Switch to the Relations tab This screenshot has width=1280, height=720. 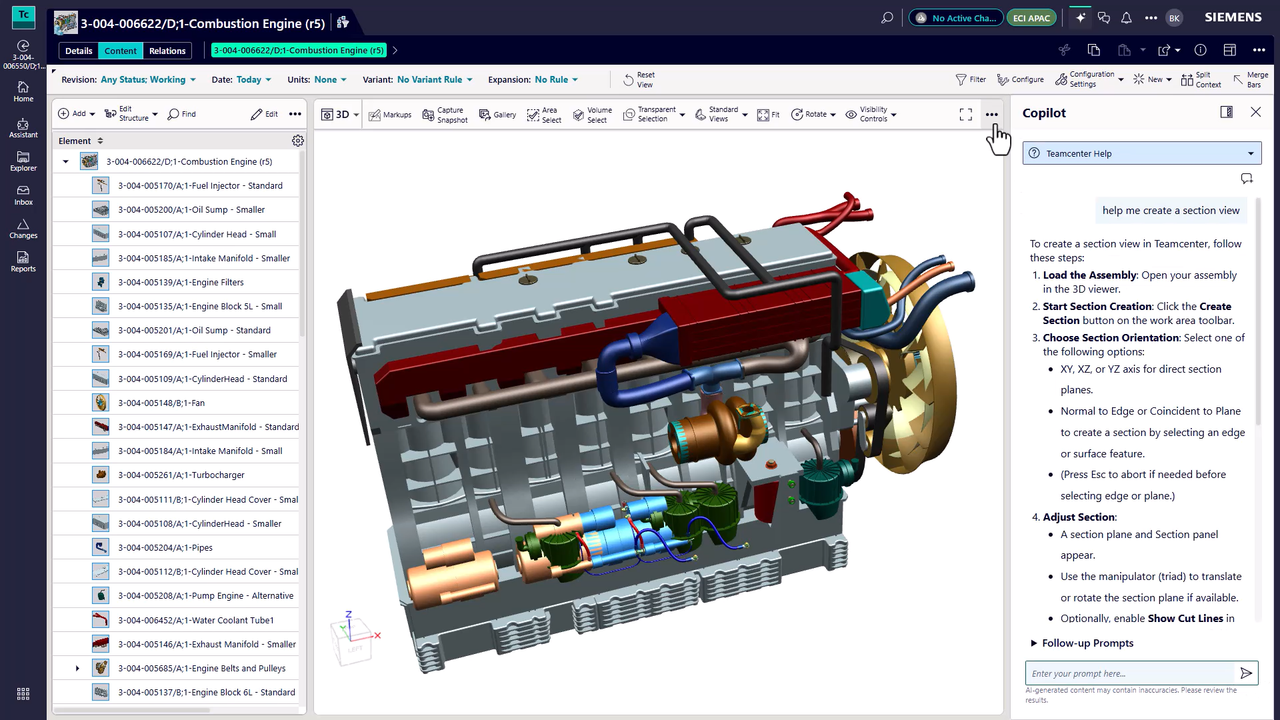167,51
